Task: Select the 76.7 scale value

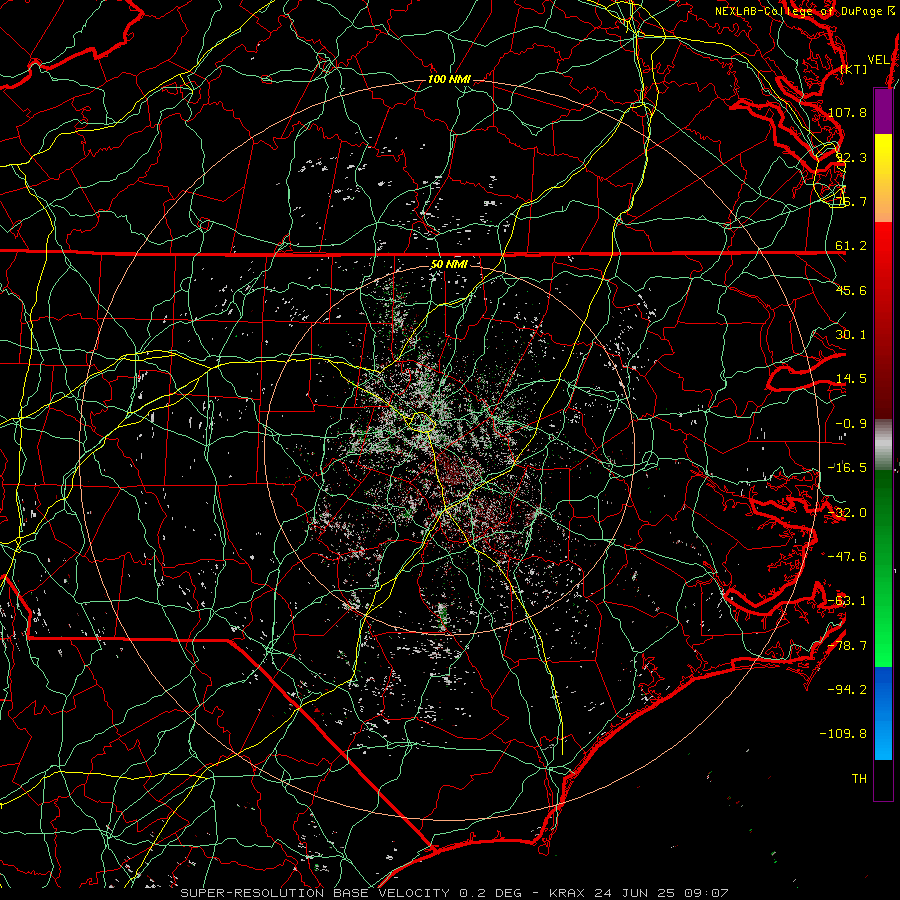Action: point(851,201)
